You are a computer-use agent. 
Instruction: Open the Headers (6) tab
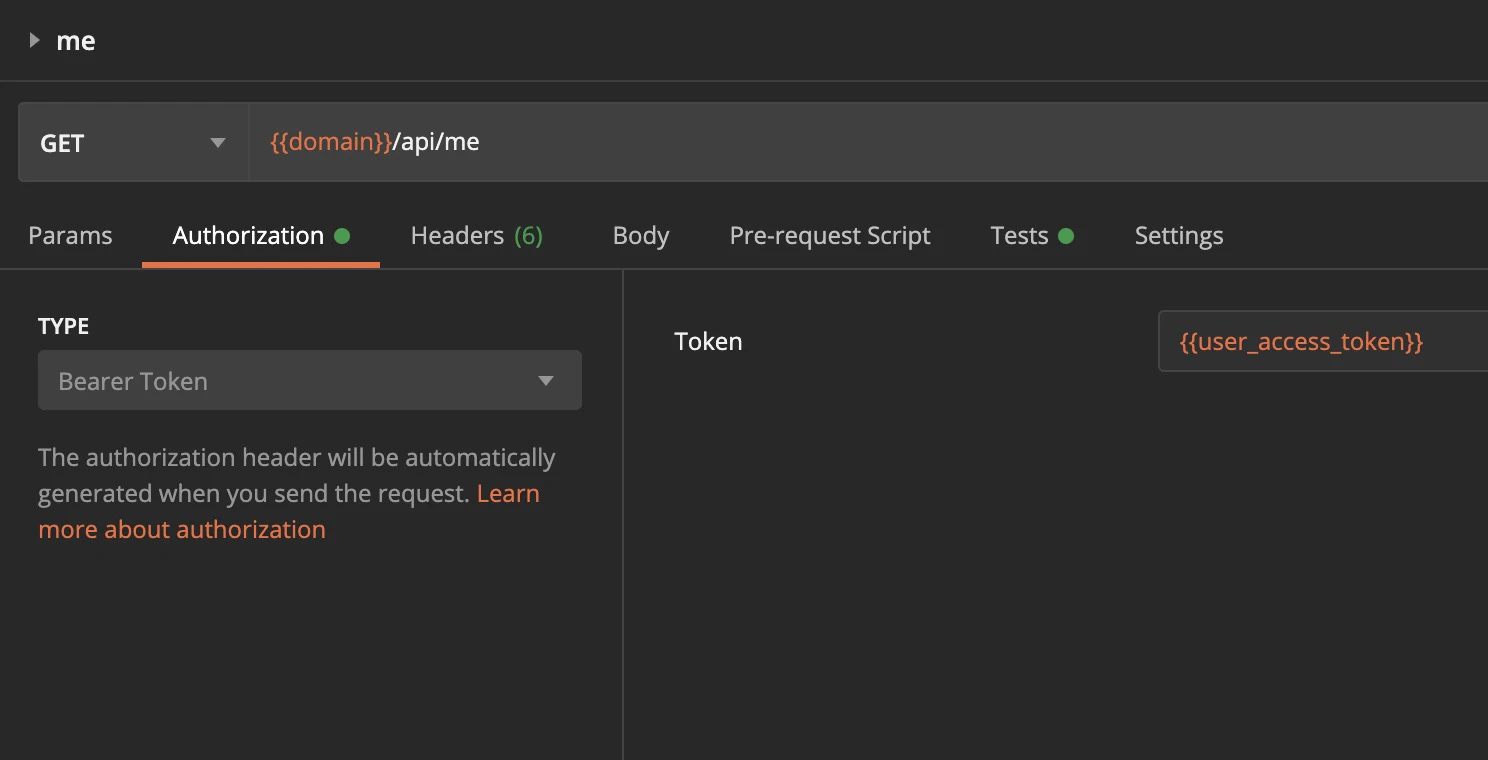pyautogui.click(x=476, y=236)
